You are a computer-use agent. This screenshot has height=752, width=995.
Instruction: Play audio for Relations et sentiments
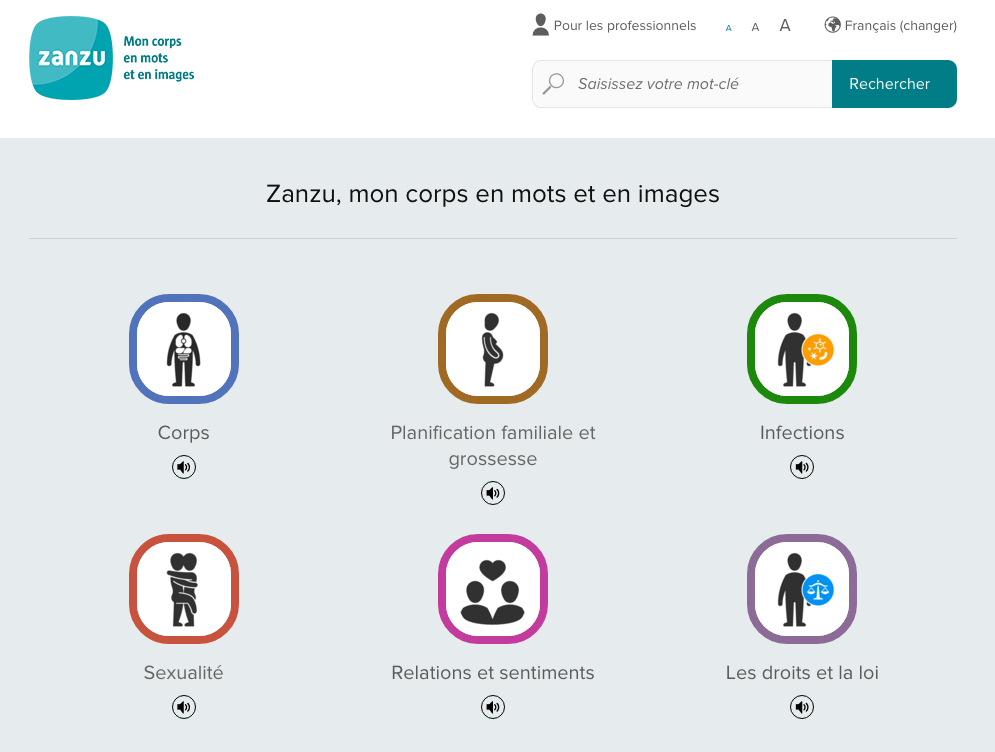click(493, 707)
